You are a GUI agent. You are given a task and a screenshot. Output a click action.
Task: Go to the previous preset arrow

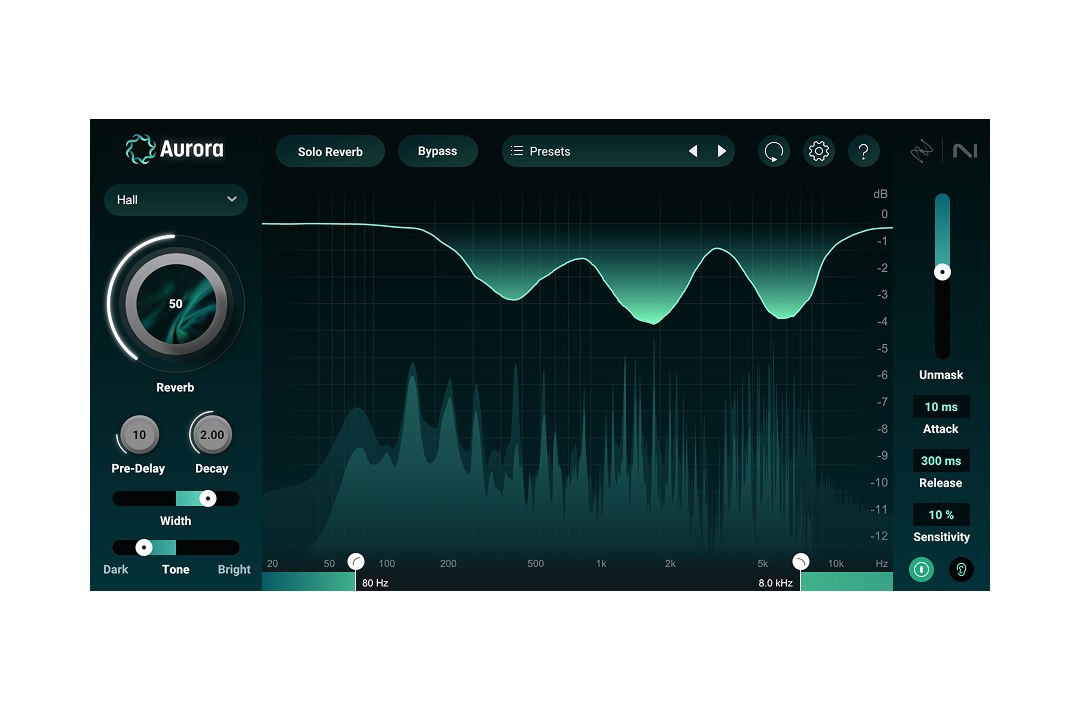point(693,151)
